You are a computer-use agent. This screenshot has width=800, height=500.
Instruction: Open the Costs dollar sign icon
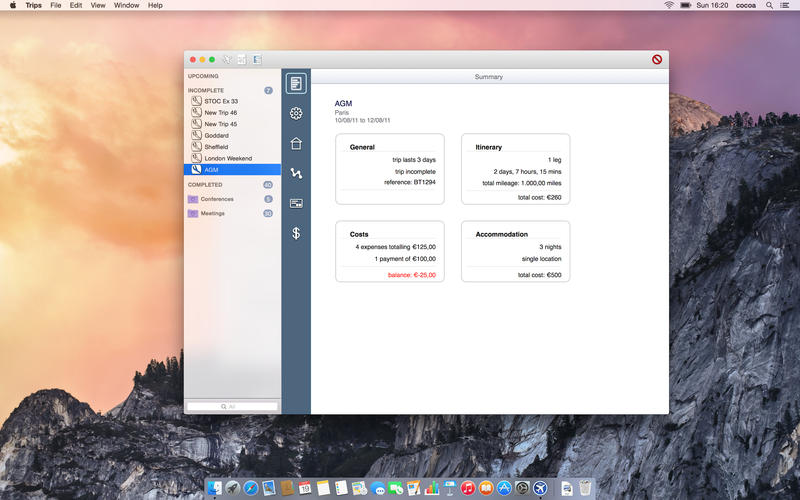[x=296, y=233]
